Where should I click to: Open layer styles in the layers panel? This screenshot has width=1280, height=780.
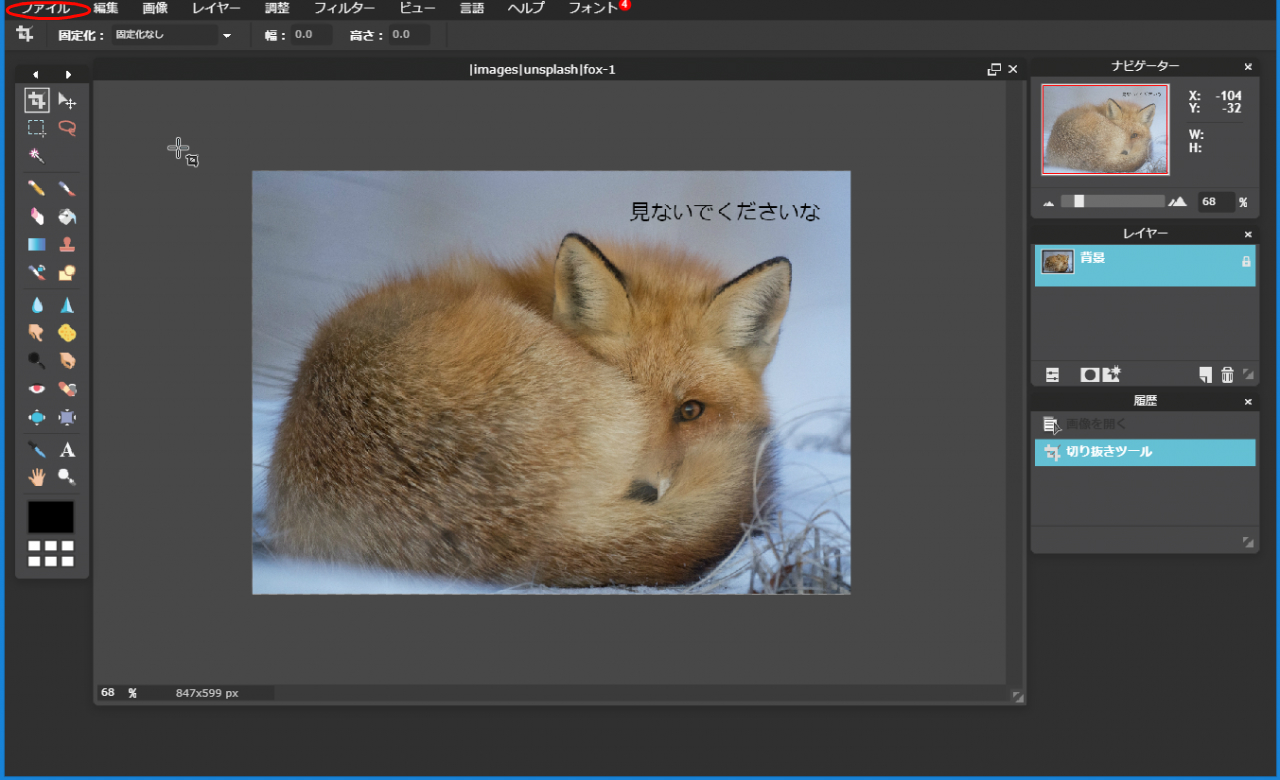click(1111, 374)
